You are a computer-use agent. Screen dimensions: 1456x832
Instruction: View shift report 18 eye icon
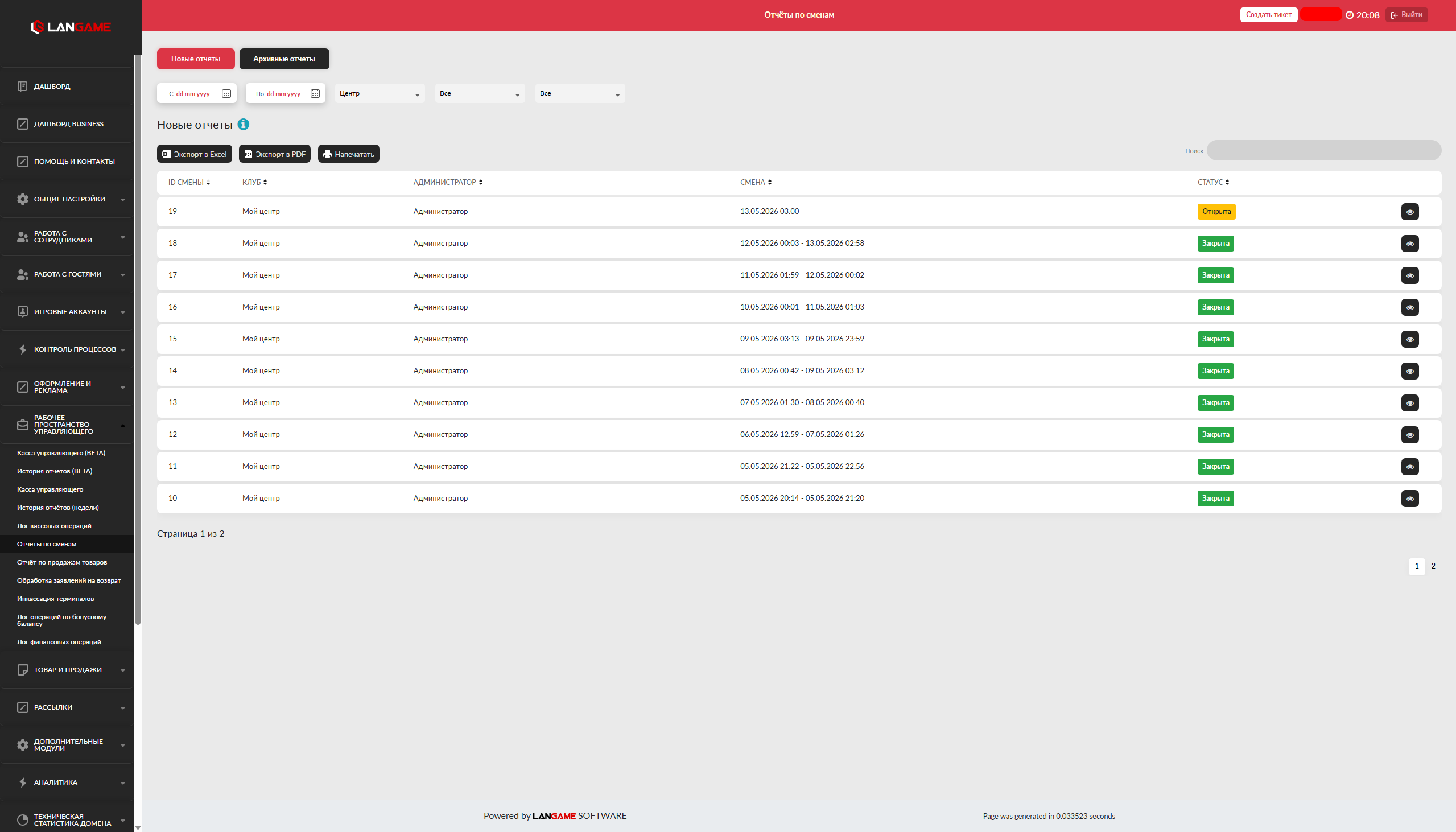tap(1410, 244)
